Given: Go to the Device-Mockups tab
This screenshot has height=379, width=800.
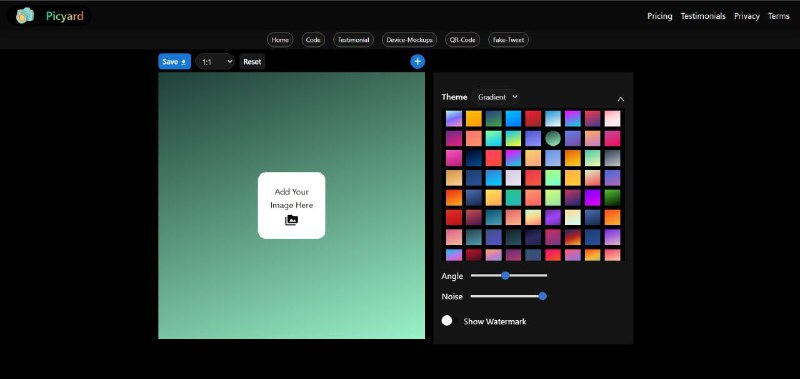Looking at the screenshot, I should coord(409,40).
